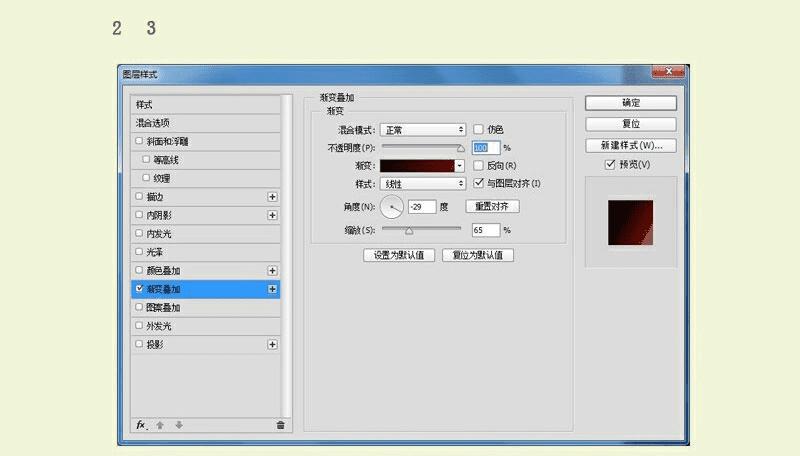Add another 投影 effect with plus icon
The image size is (800, 456).
click(272, 344)
